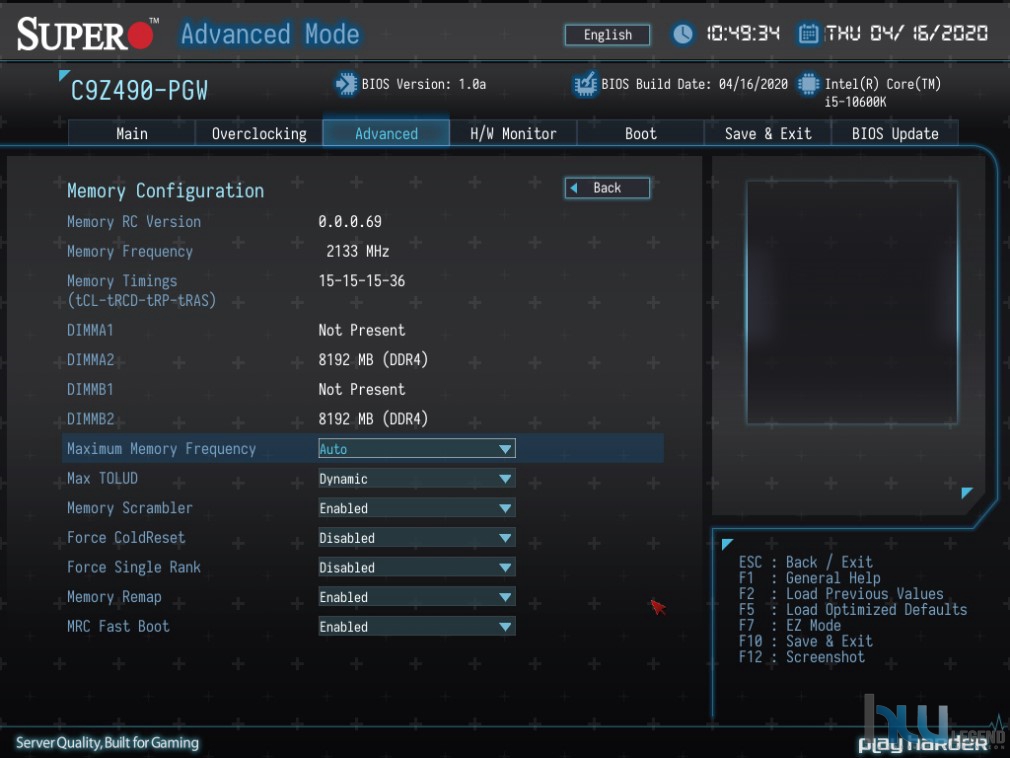Click the DIMMB2 8192 MB value
This screenshot has width=1010, height=758.
pyautogui.click(x=373, y=419)
